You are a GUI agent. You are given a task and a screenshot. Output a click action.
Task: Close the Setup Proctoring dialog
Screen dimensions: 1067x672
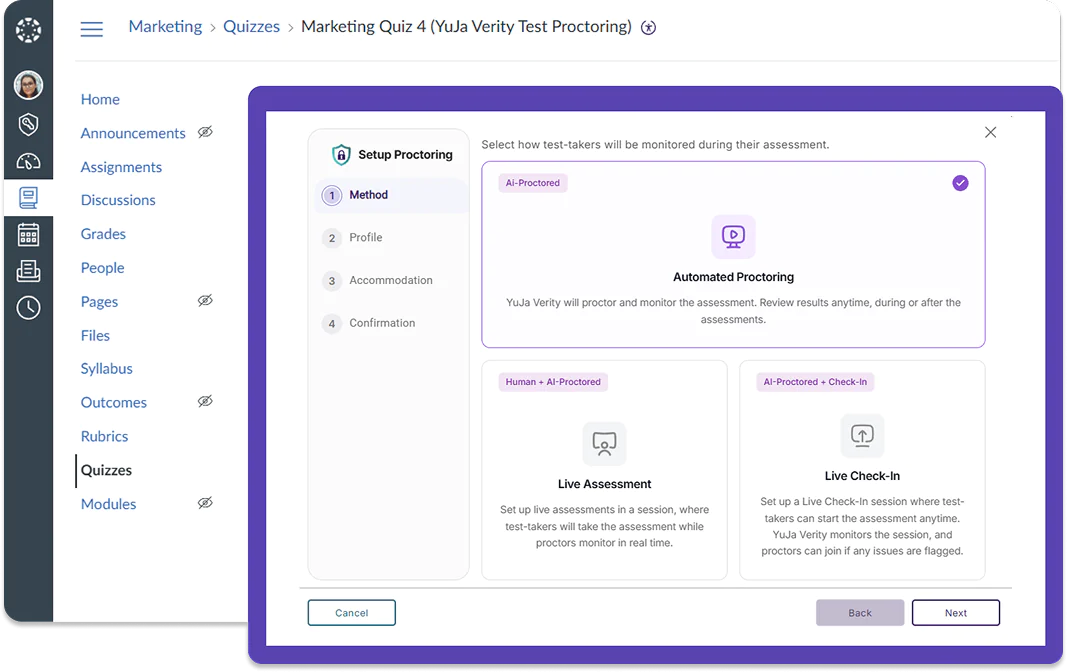pos(990,132)
